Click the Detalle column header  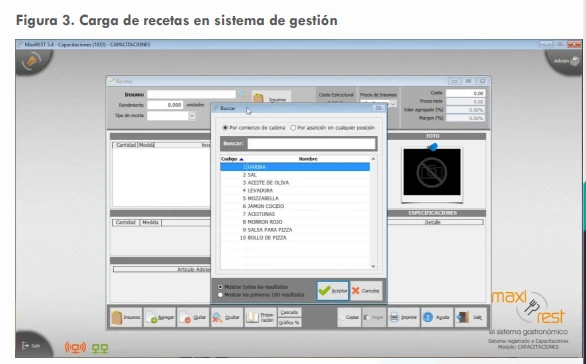[x=433, y=222]
